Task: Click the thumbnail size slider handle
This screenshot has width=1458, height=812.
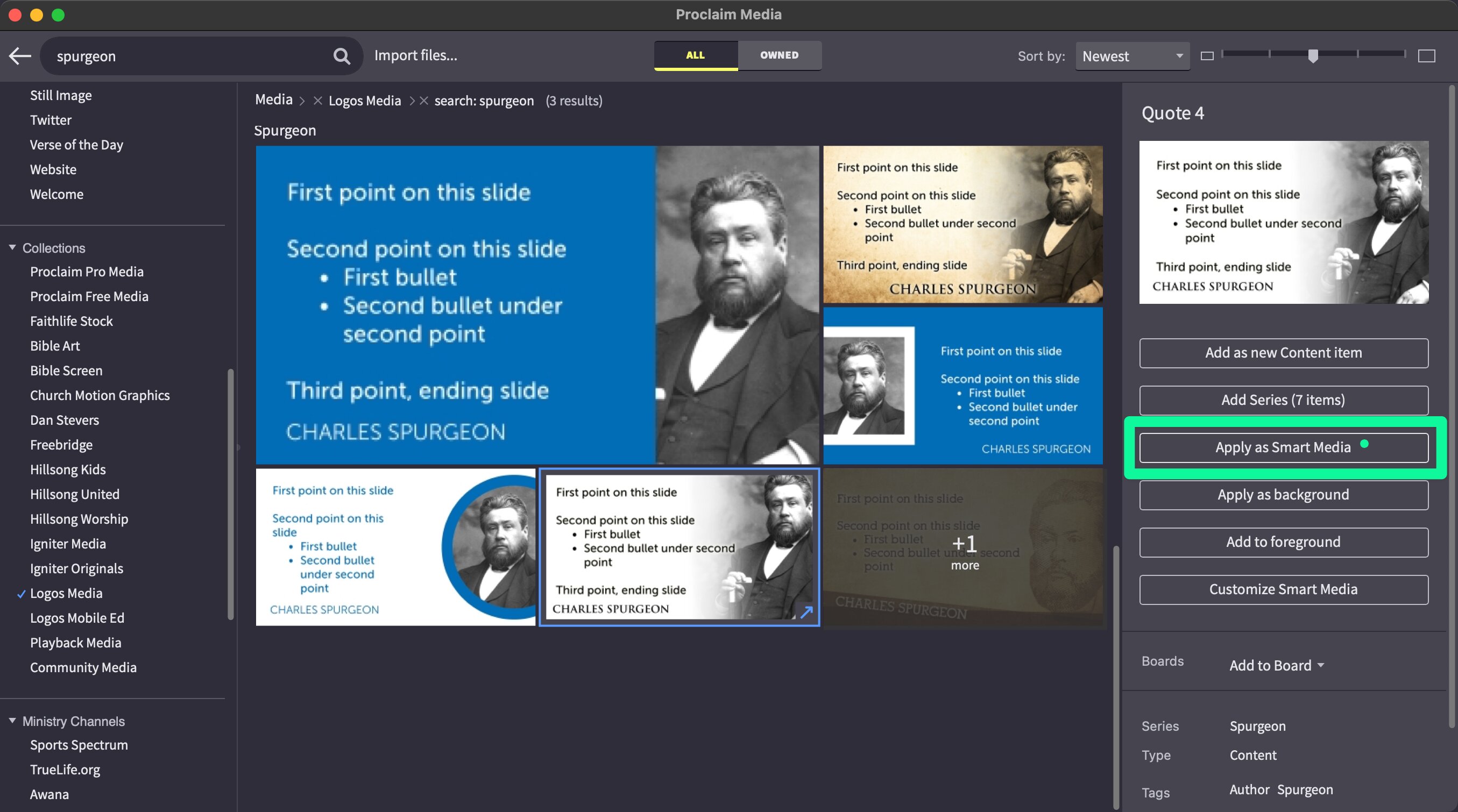Action: coord(1313,55)
